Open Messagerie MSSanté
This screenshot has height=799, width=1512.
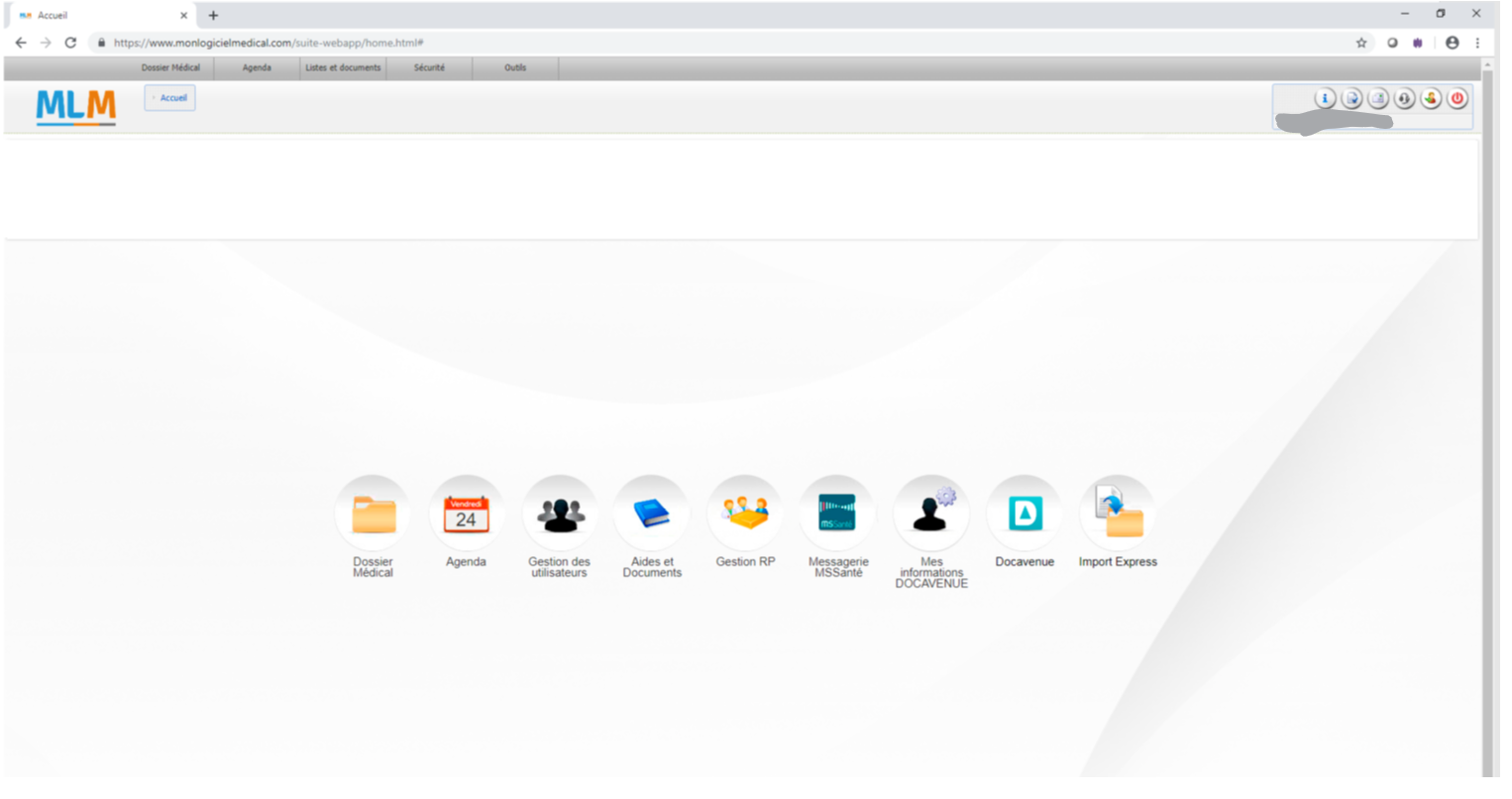(837, 514)
